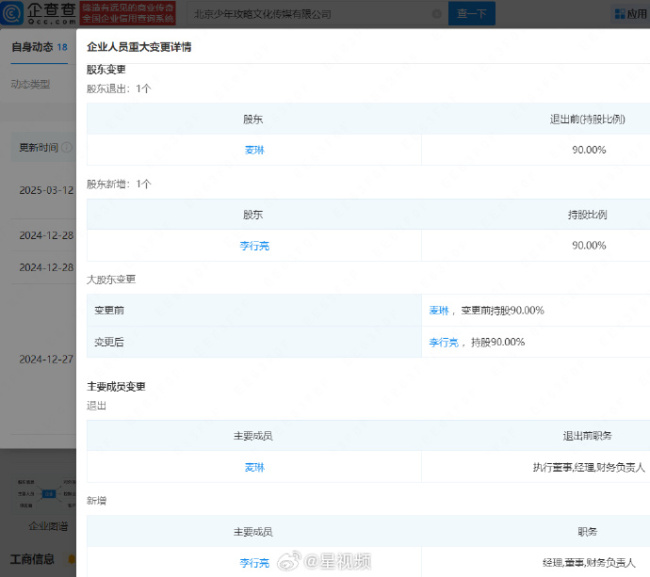Click the 工商信息 section heading
650x577 pixels.
[x=33, y=559]
